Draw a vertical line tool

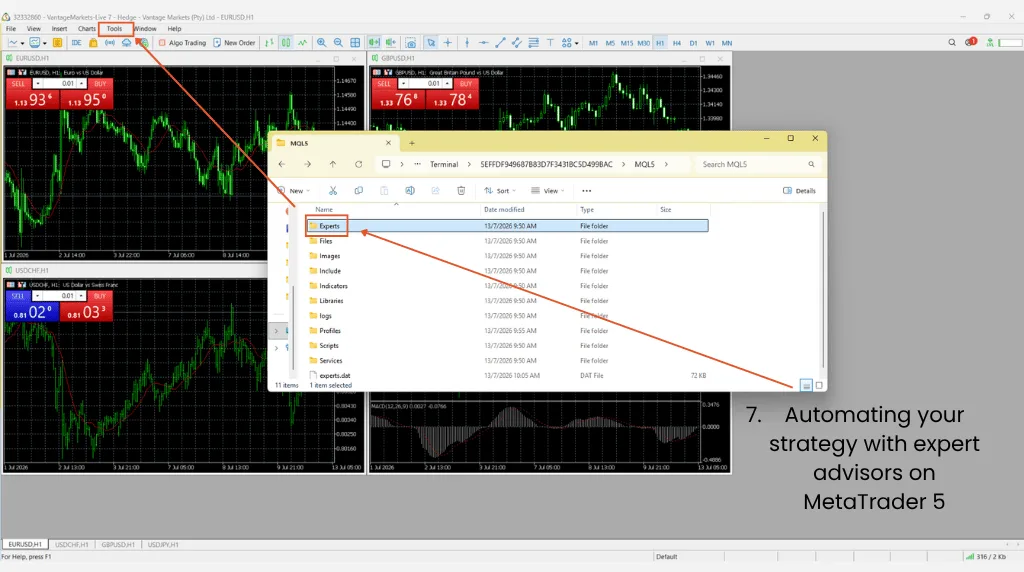pos(467,43)
